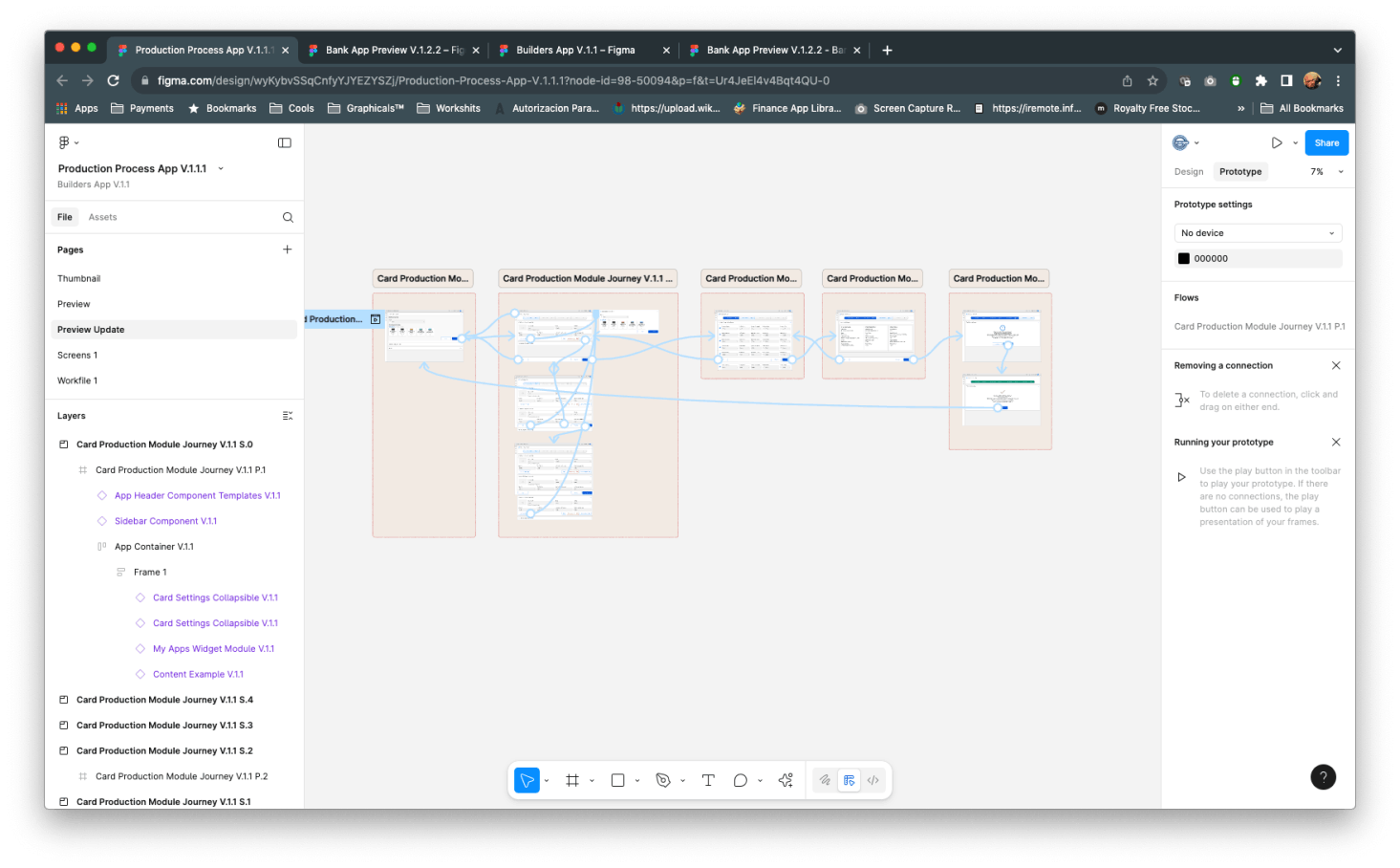Viewport: 1400px width, 868px height.
Task: Select the Comment tool
Action: [740, 780]
